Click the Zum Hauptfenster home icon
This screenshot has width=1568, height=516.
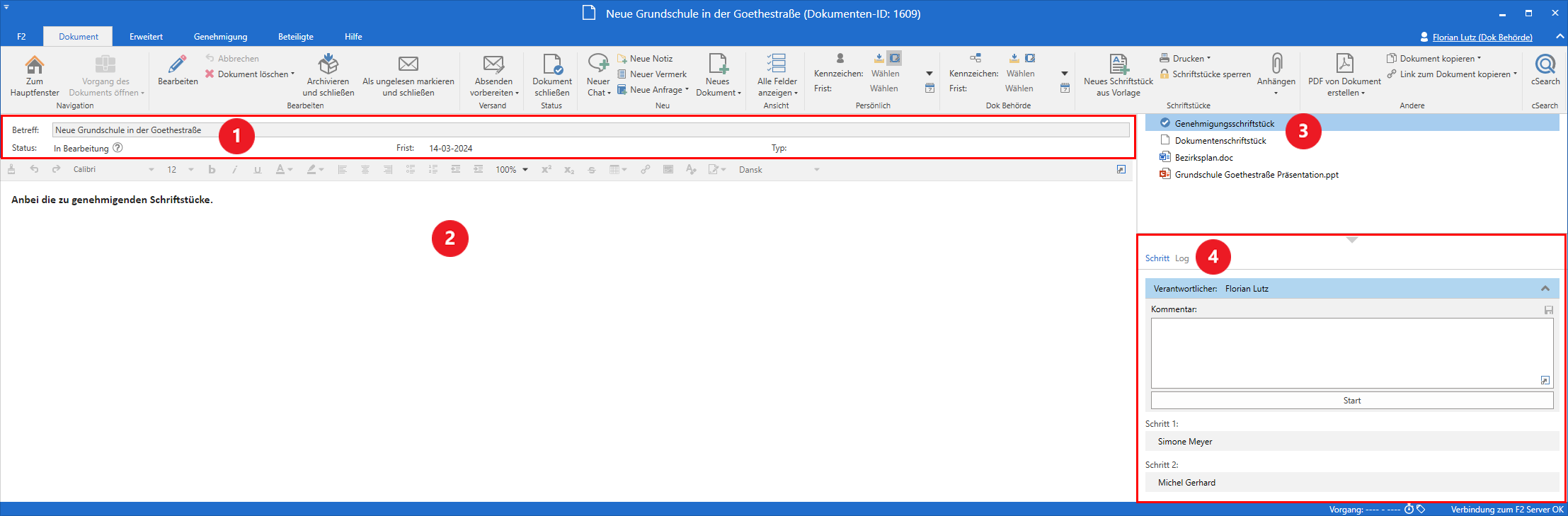pos(34,65)
